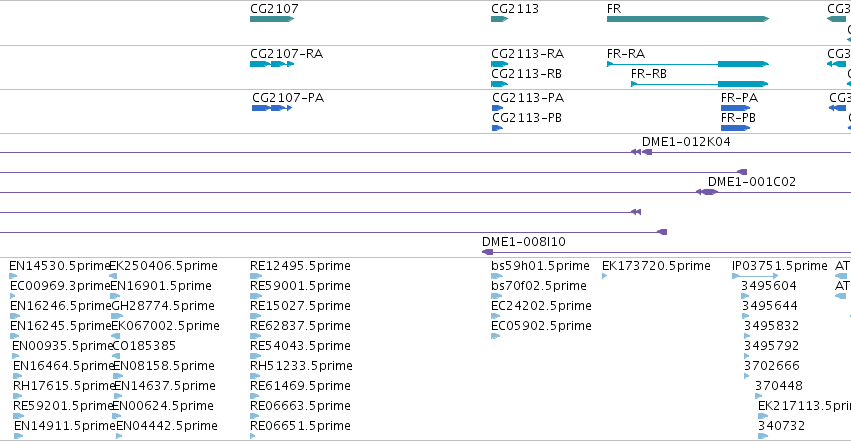
Task: Click the EN16245.5prime EST label
Action: click(x=61, y=326)
